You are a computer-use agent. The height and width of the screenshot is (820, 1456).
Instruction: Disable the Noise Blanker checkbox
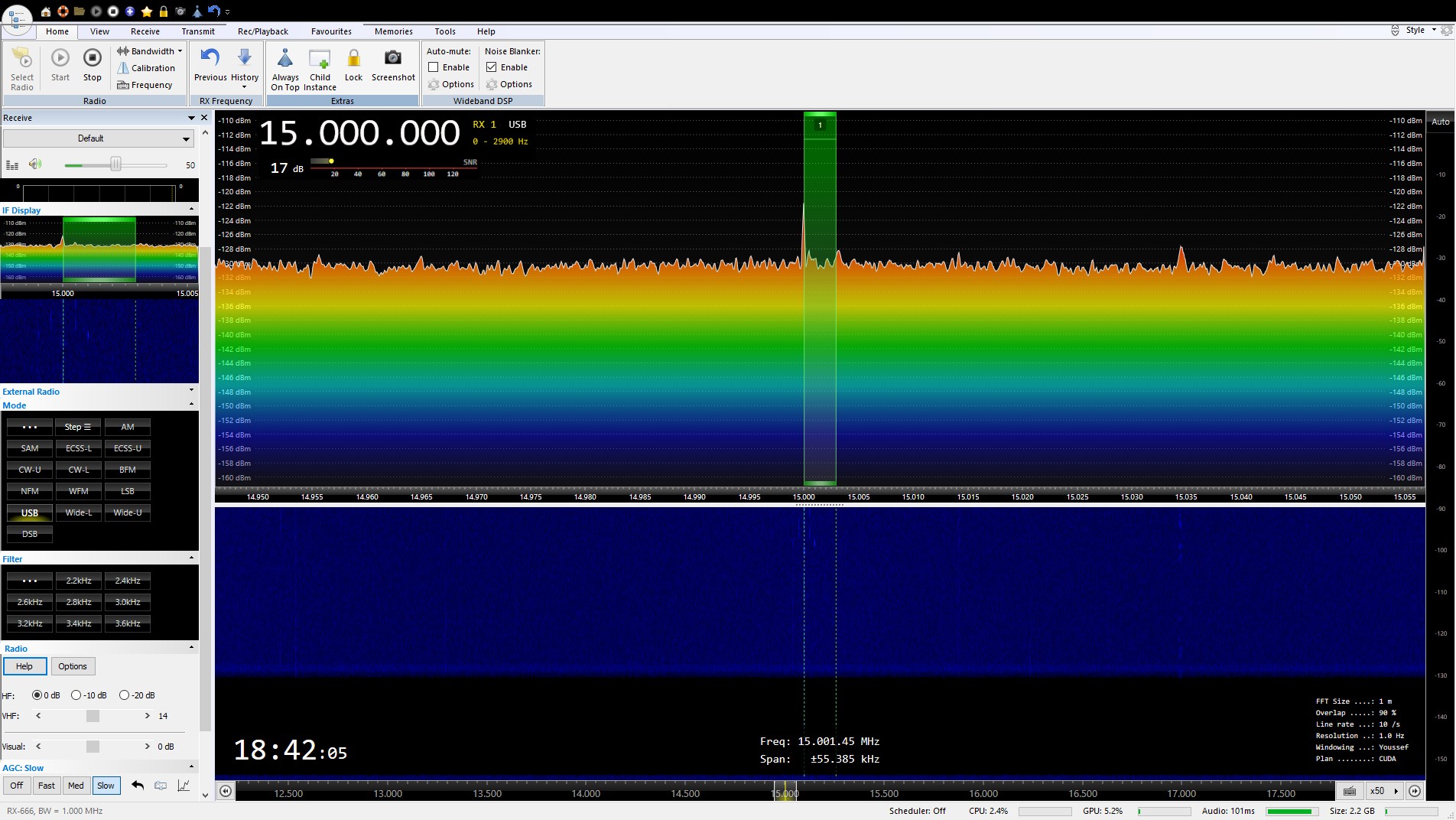click(492, 67)
